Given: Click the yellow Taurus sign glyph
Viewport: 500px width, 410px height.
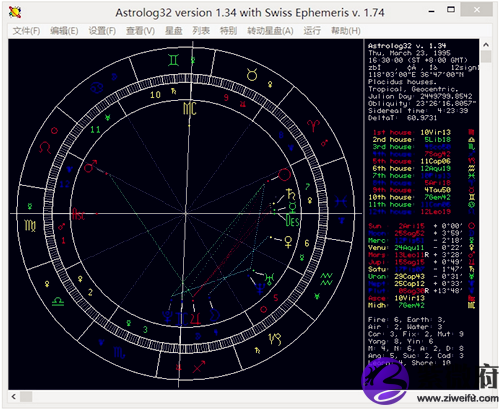Looking at the screenshot, I should (252, 75).
